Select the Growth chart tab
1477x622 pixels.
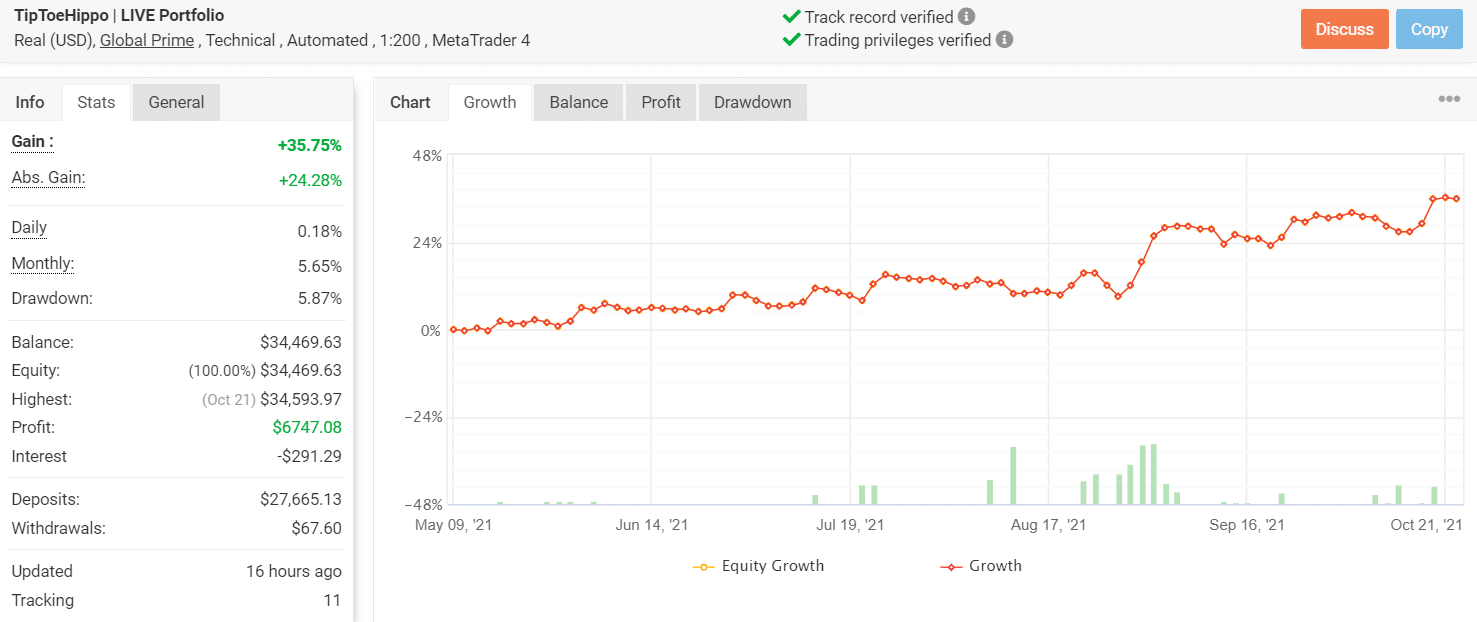(x=490, y=102)
